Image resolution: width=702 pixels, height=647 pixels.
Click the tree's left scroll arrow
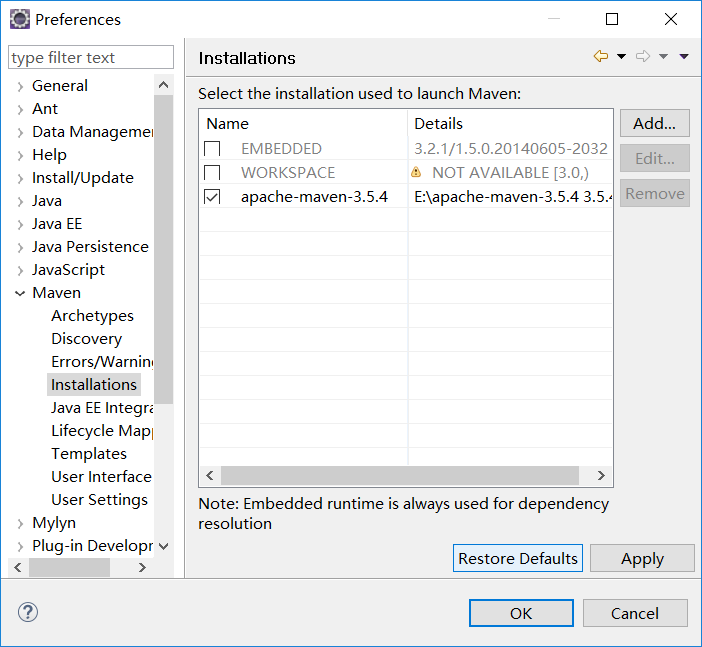click(18, 568)
